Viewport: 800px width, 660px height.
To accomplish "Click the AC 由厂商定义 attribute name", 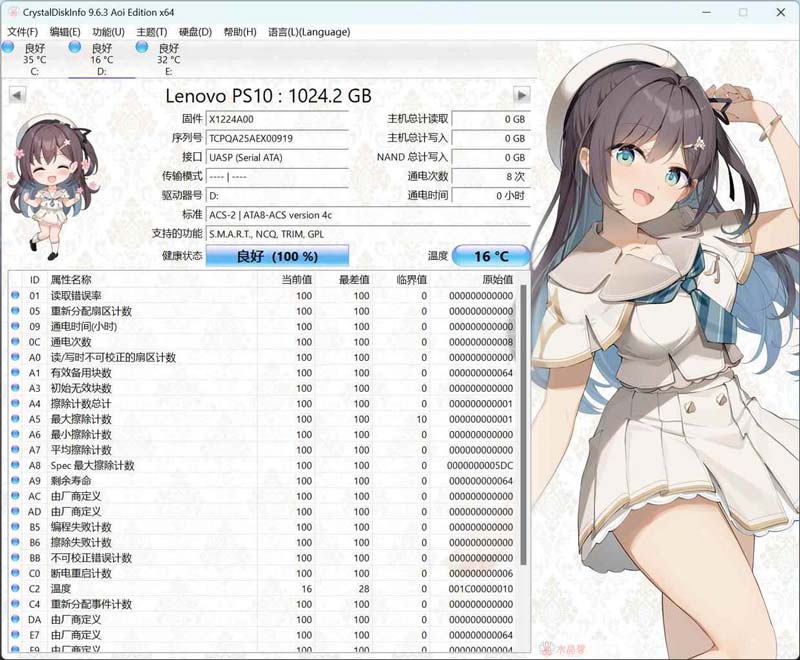I will (x=76, y=496).
